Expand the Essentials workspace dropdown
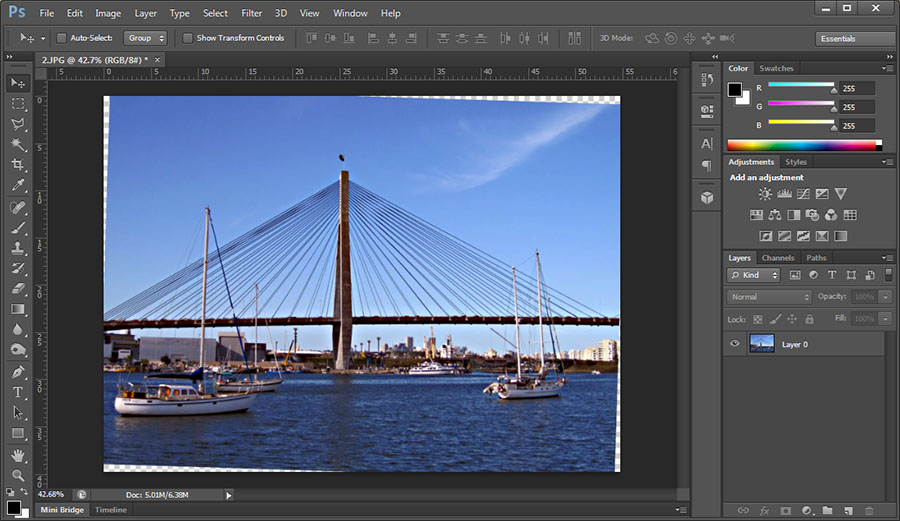The height and width of the screenshot is (521, 900). (855, 39)
